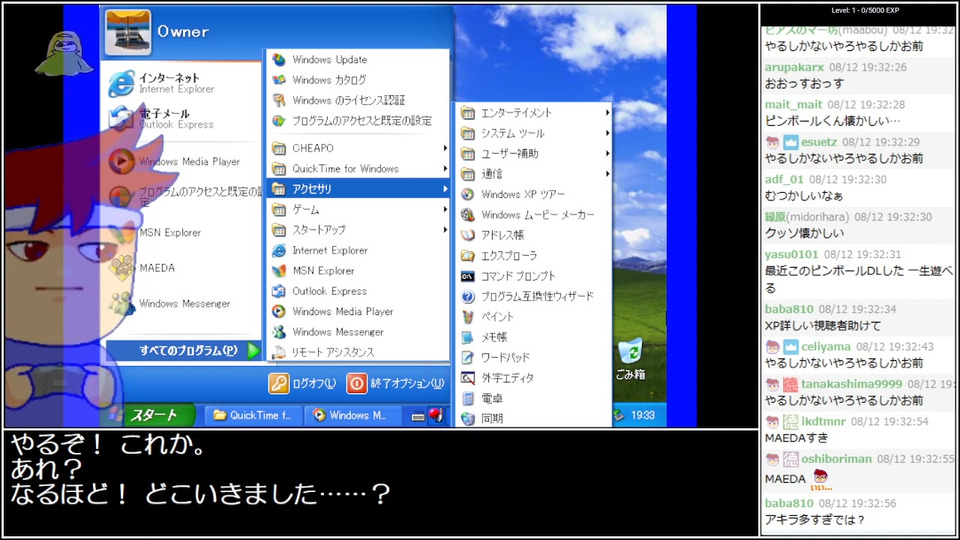This screenshot has height=540, width=960.
Task: Open プログラムのアクセスと既定の設定 in programs list
Action: click(x=358, y=121)
